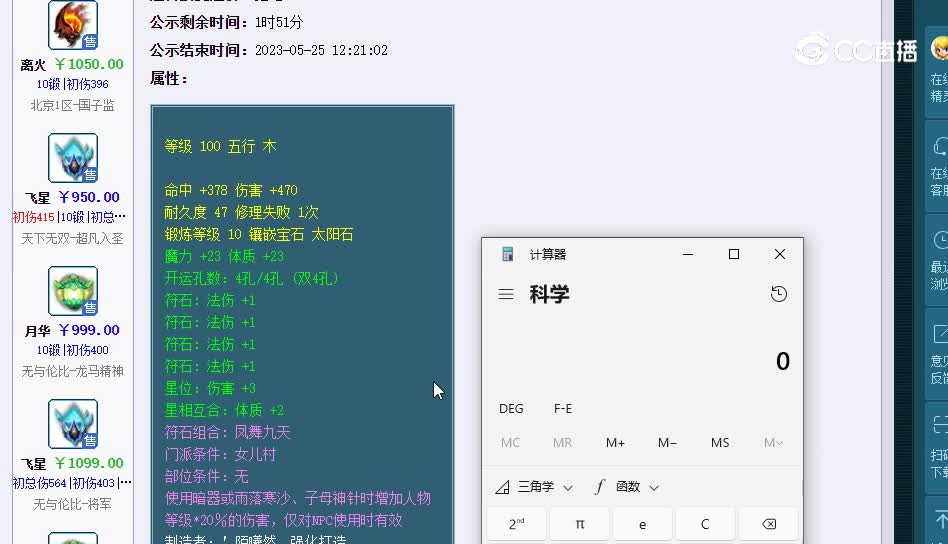The height and width of the screenshot is (544, 948).
Task: Click the 等级 100 五行 木 line
Action: pyautogui.click(x=220, y=146)
